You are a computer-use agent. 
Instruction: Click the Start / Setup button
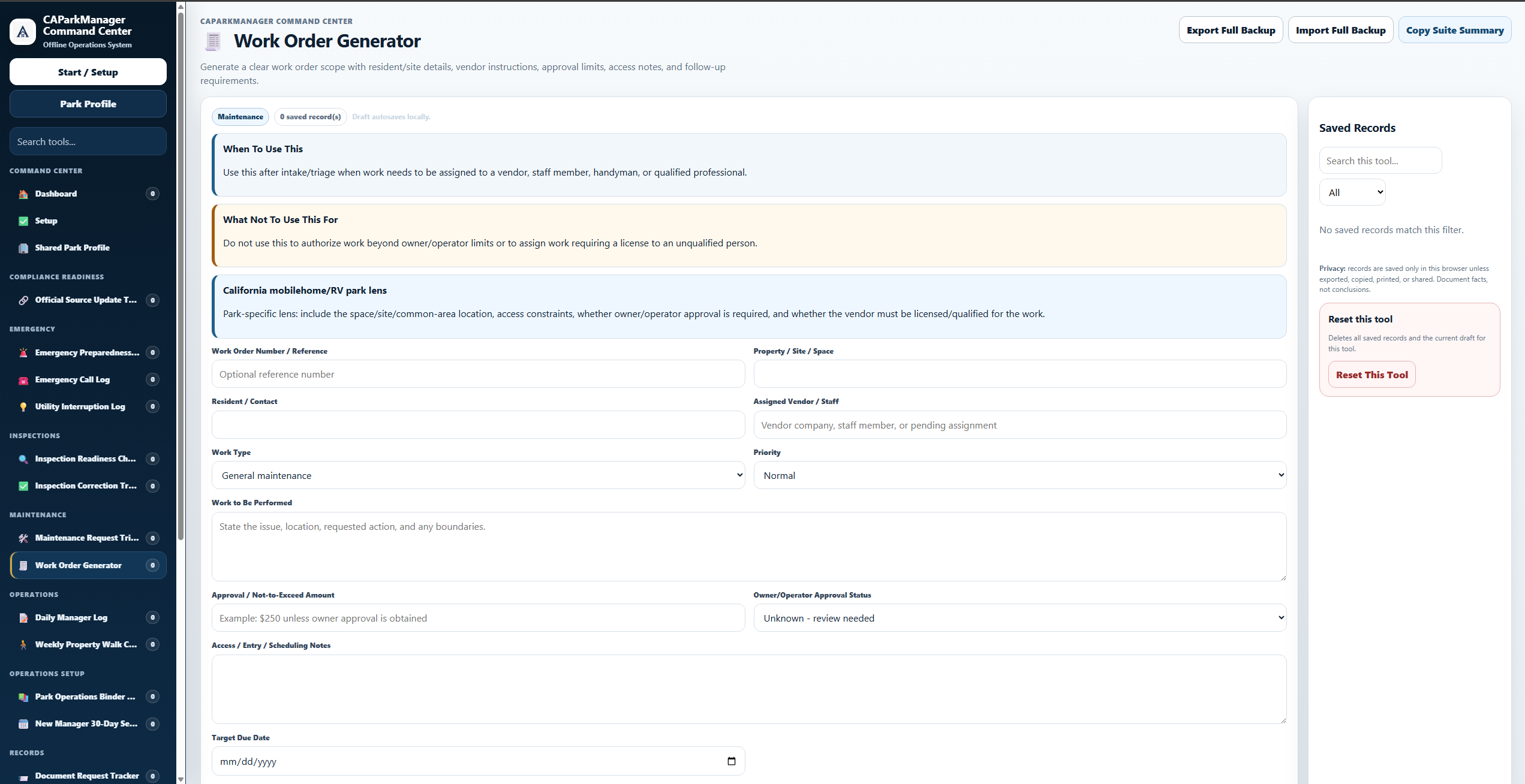coord(88,72)
